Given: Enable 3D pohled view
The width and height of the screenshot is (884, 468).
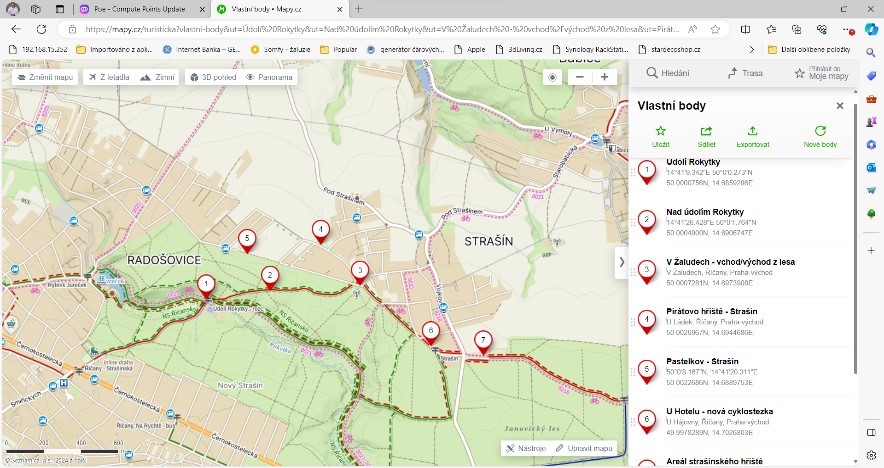Looking at the screenshot, I should 213,77.
